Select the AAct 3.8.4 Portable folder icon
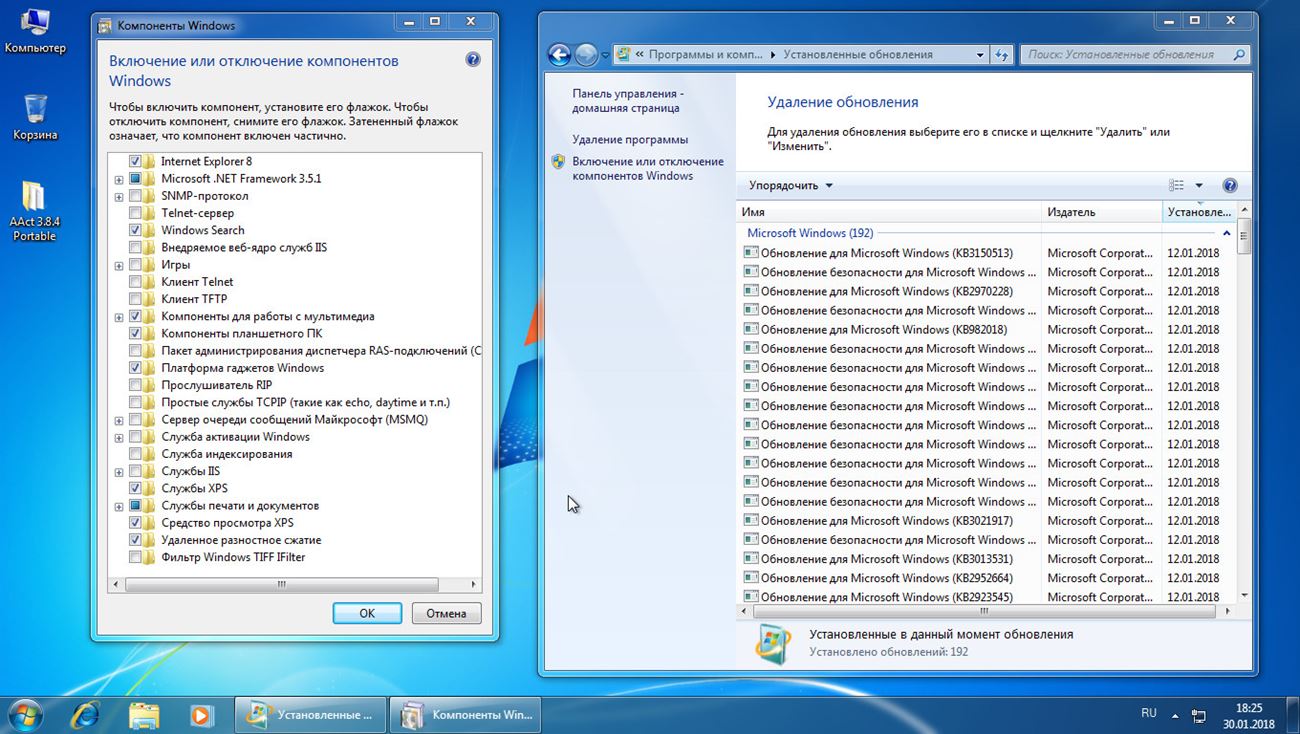1300x734 pixels. point(34,211)
